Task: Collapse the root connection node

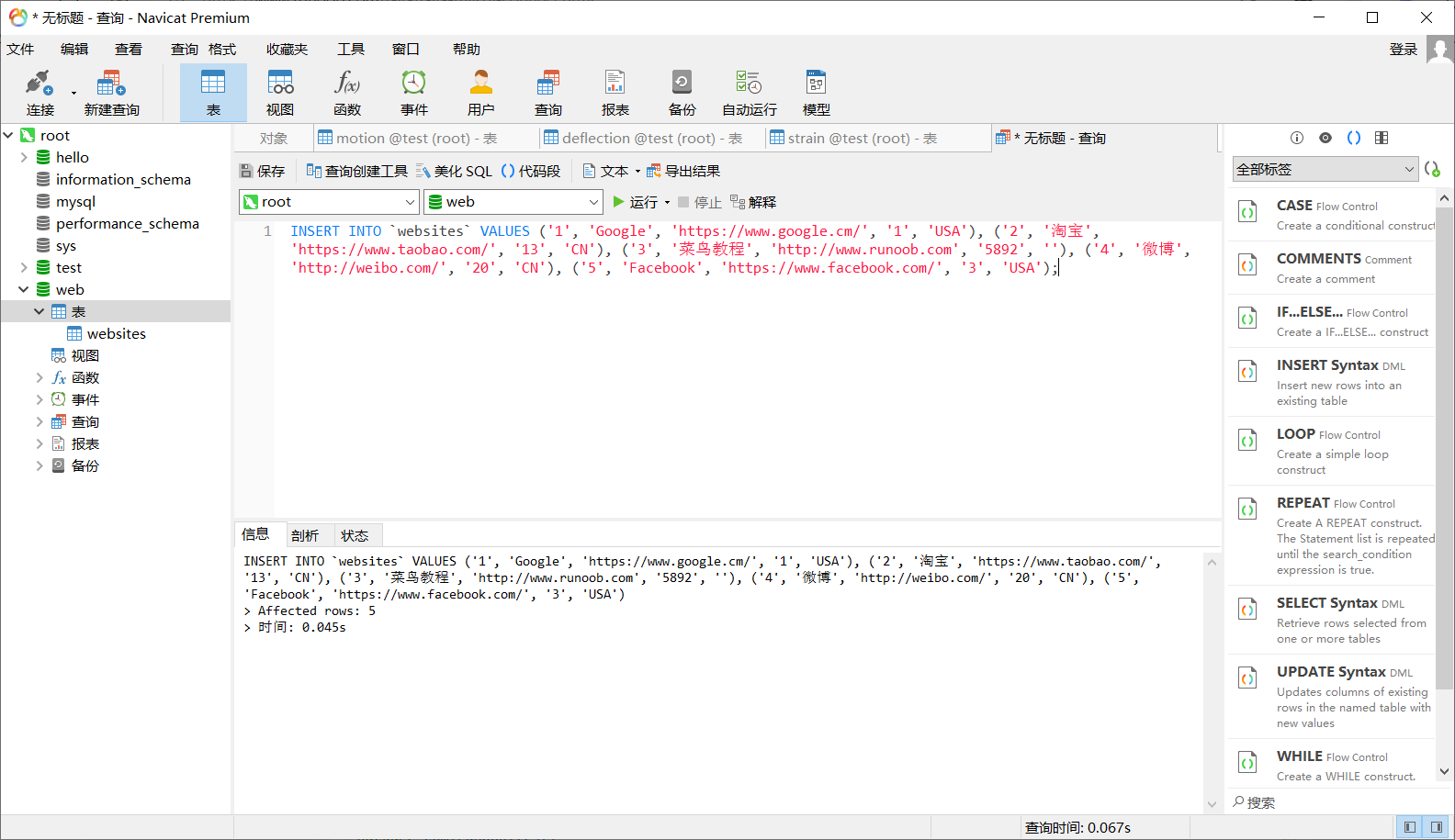Action: point(8,136)
